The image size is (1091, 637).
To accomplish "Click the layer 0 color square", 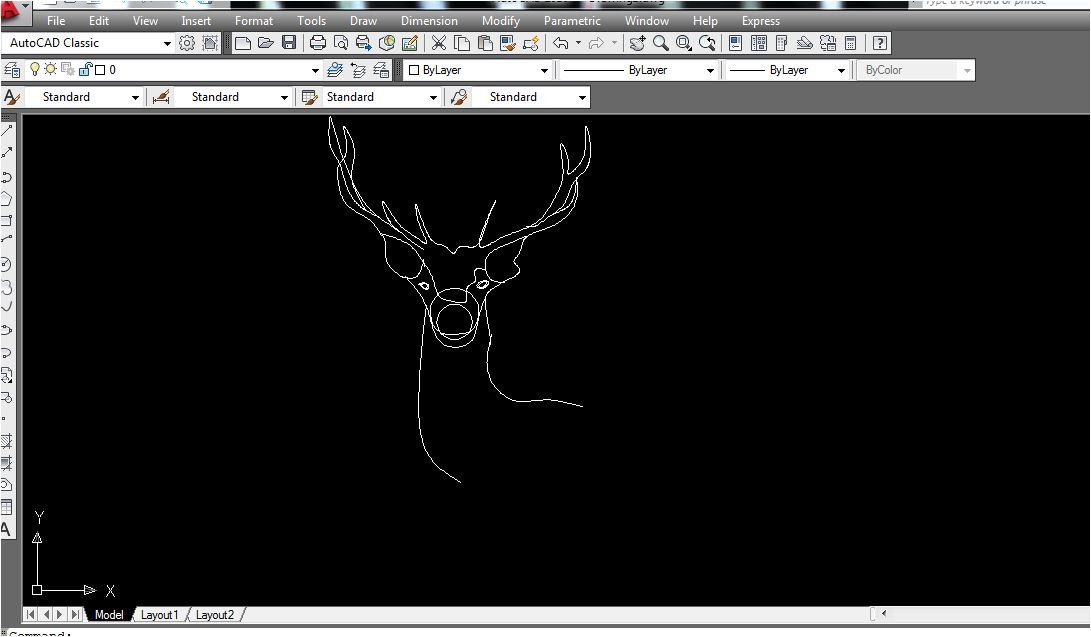I will point(99,70).
